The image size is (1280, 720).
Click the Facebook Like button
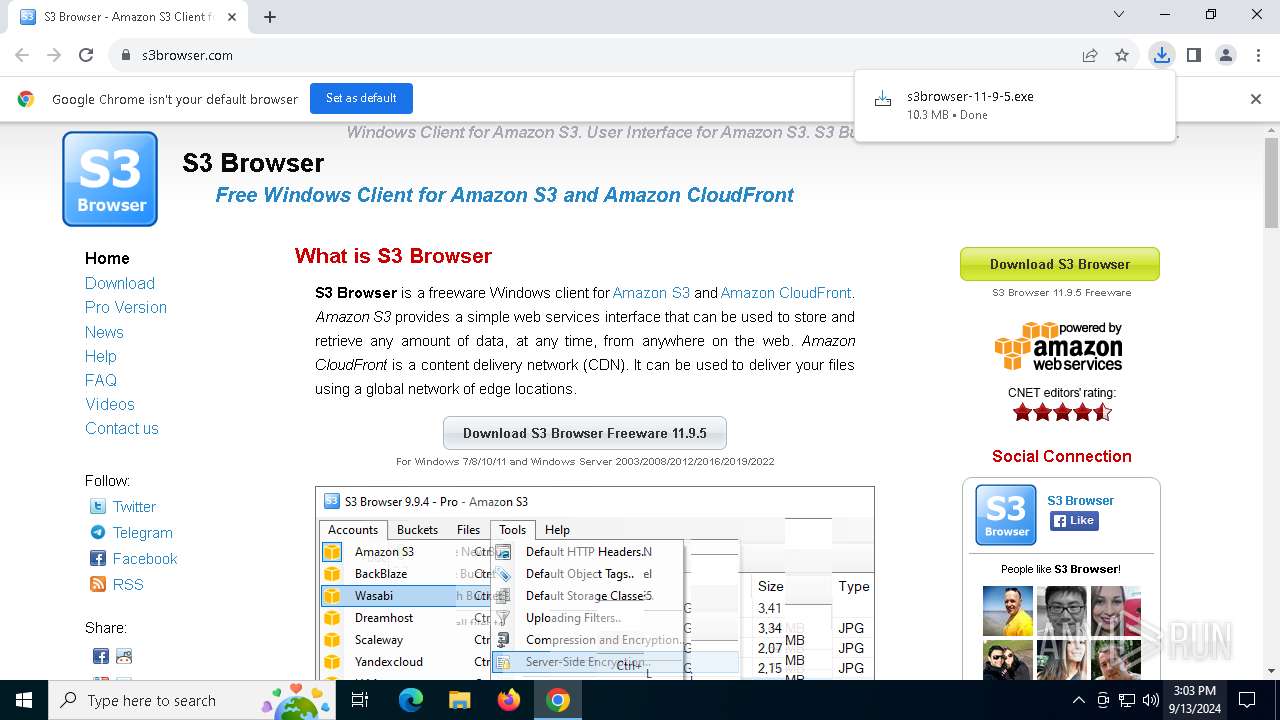tap(1074, 521)
